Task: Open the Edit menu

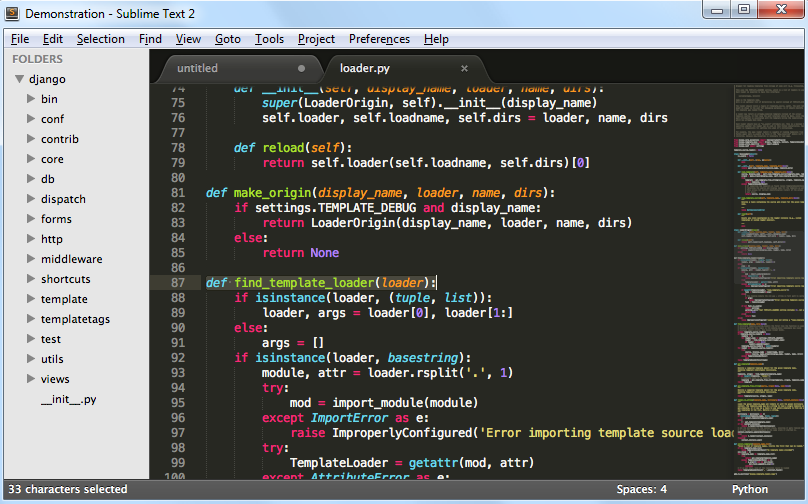Action: (53, 39)
